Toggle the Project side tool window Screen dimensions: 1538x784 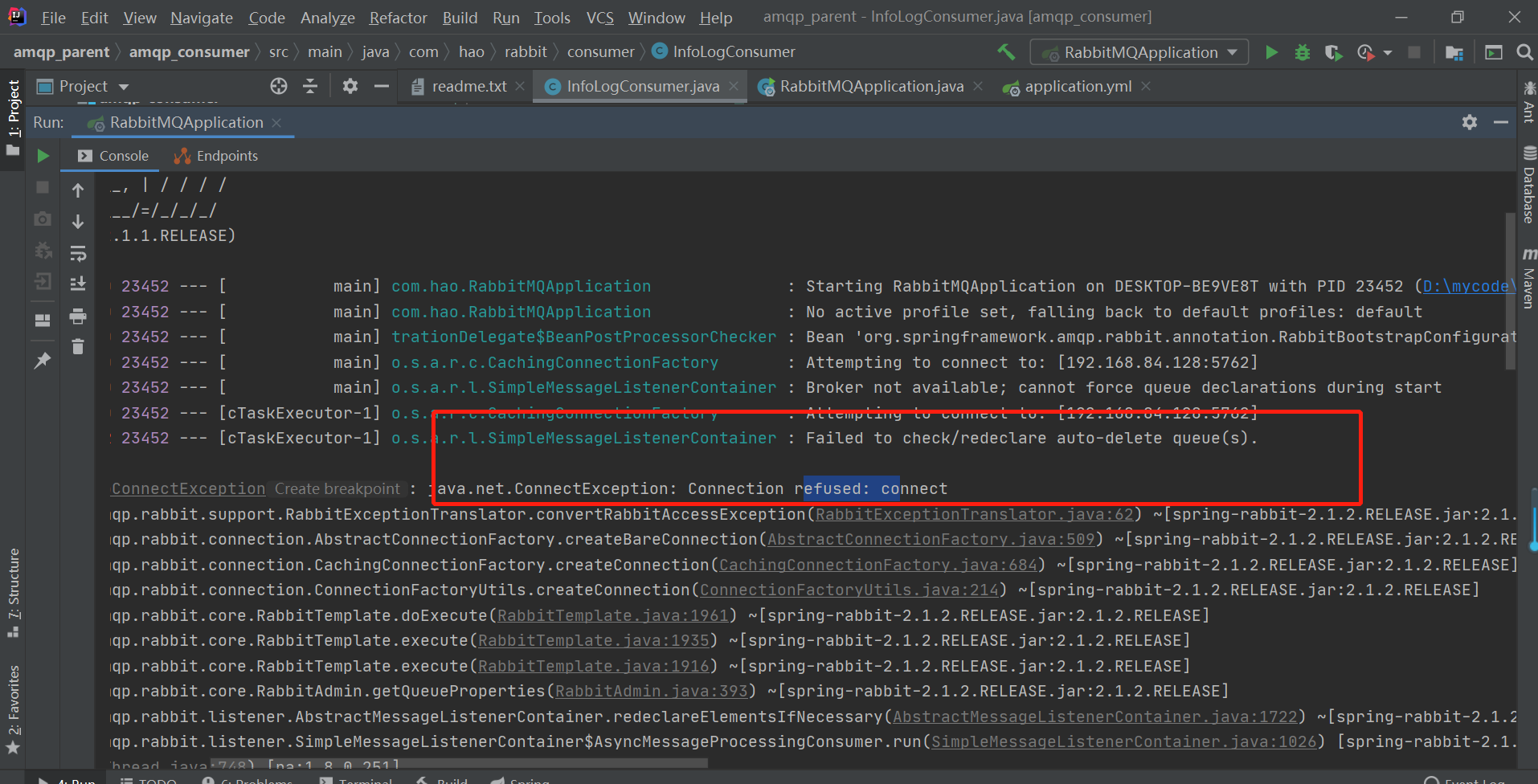(13, 117)
